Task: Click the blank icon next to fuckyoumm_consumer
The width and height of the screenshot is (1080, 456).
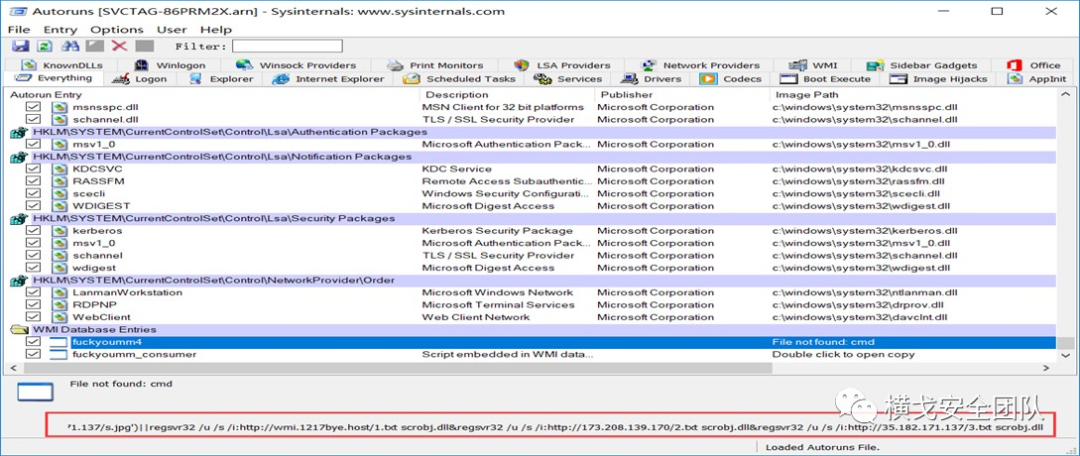Action: point(59,355)
